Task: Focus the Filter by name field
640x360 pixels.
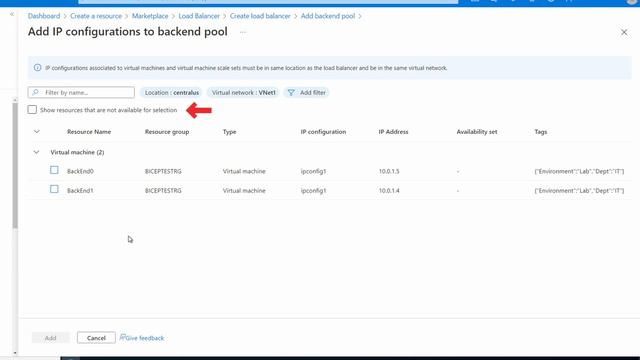Action: pos(81,93)
